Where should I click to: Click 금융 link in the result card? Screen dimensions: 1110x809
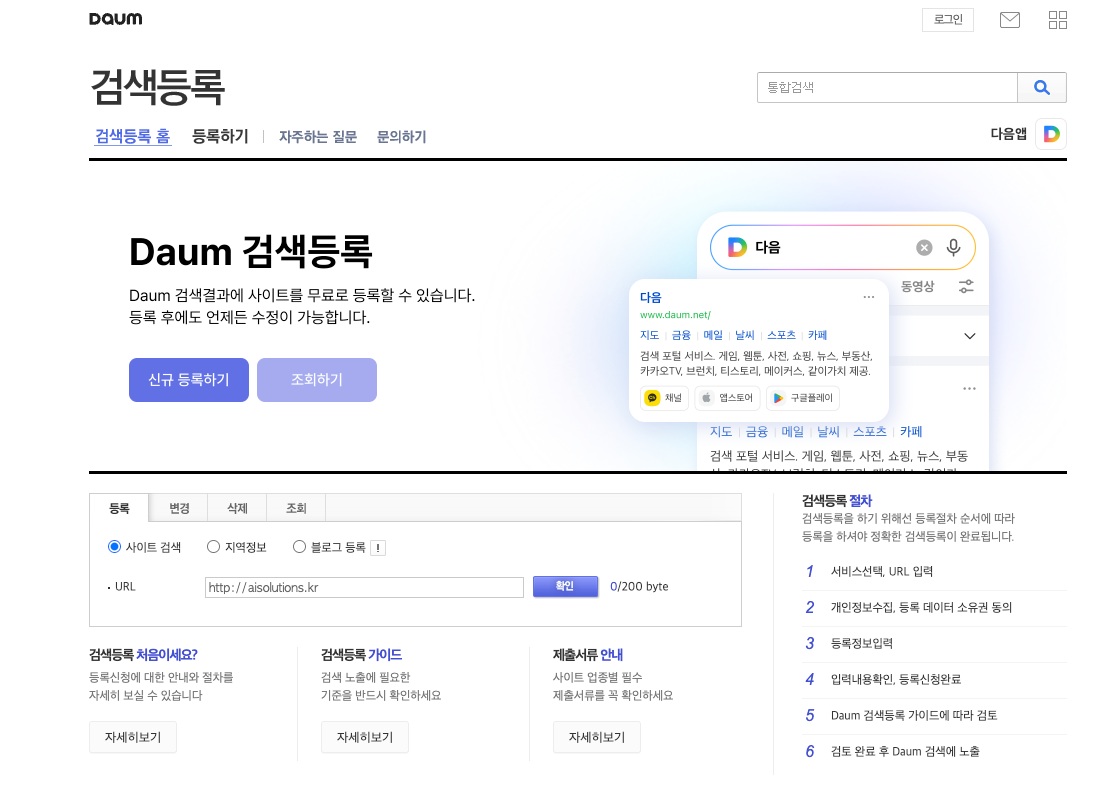point(681,335)
